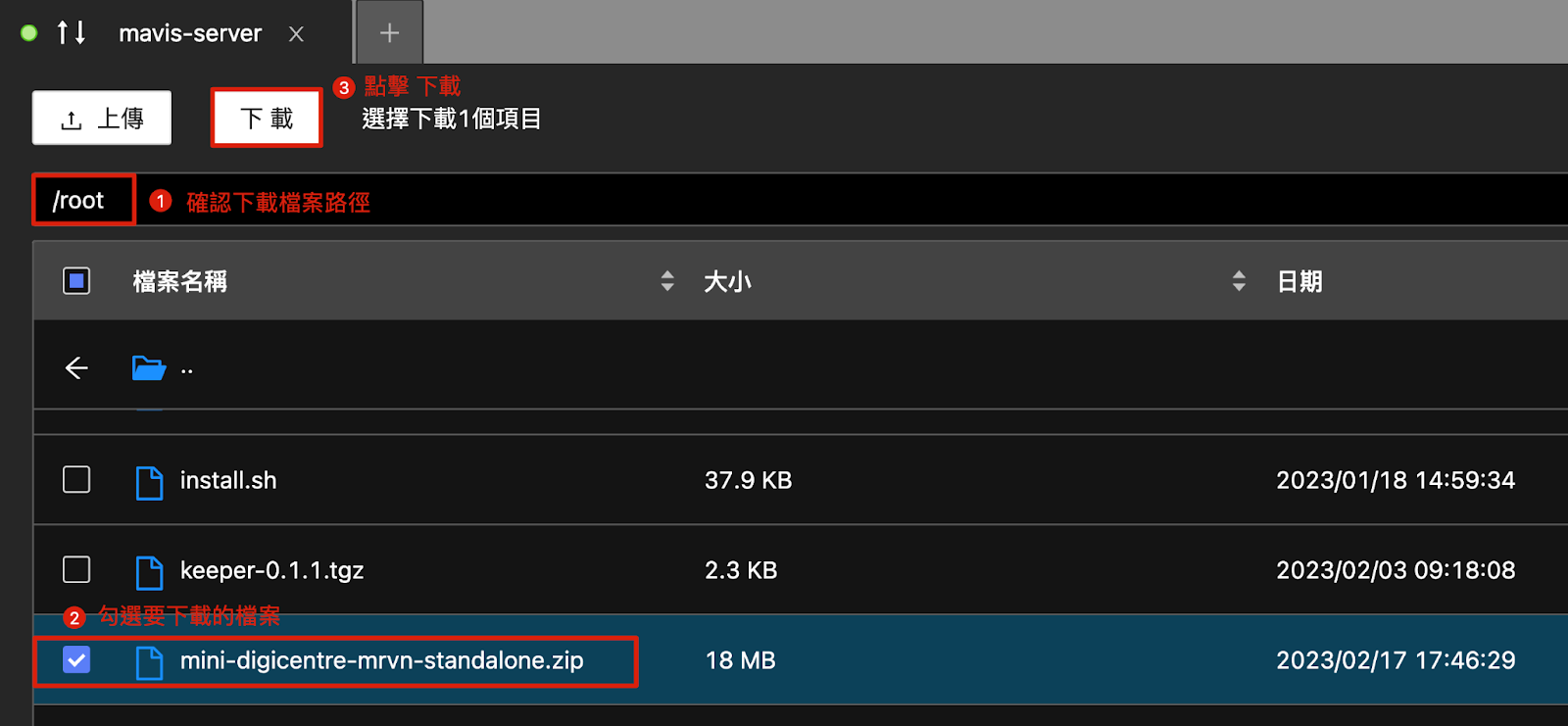
Task: Click the back arrow in parent row
Action: [76, 368]
